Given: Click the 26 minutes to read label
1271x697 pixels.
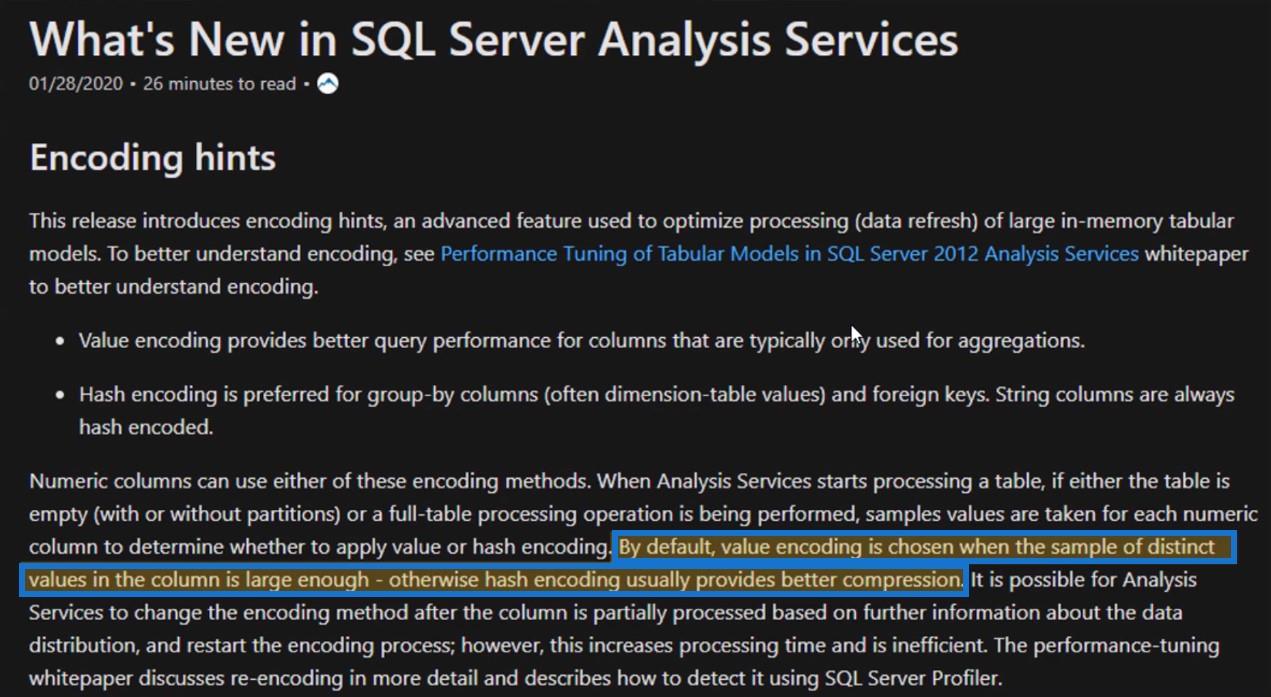Looking at the screenshot, I should click(219, 84).
